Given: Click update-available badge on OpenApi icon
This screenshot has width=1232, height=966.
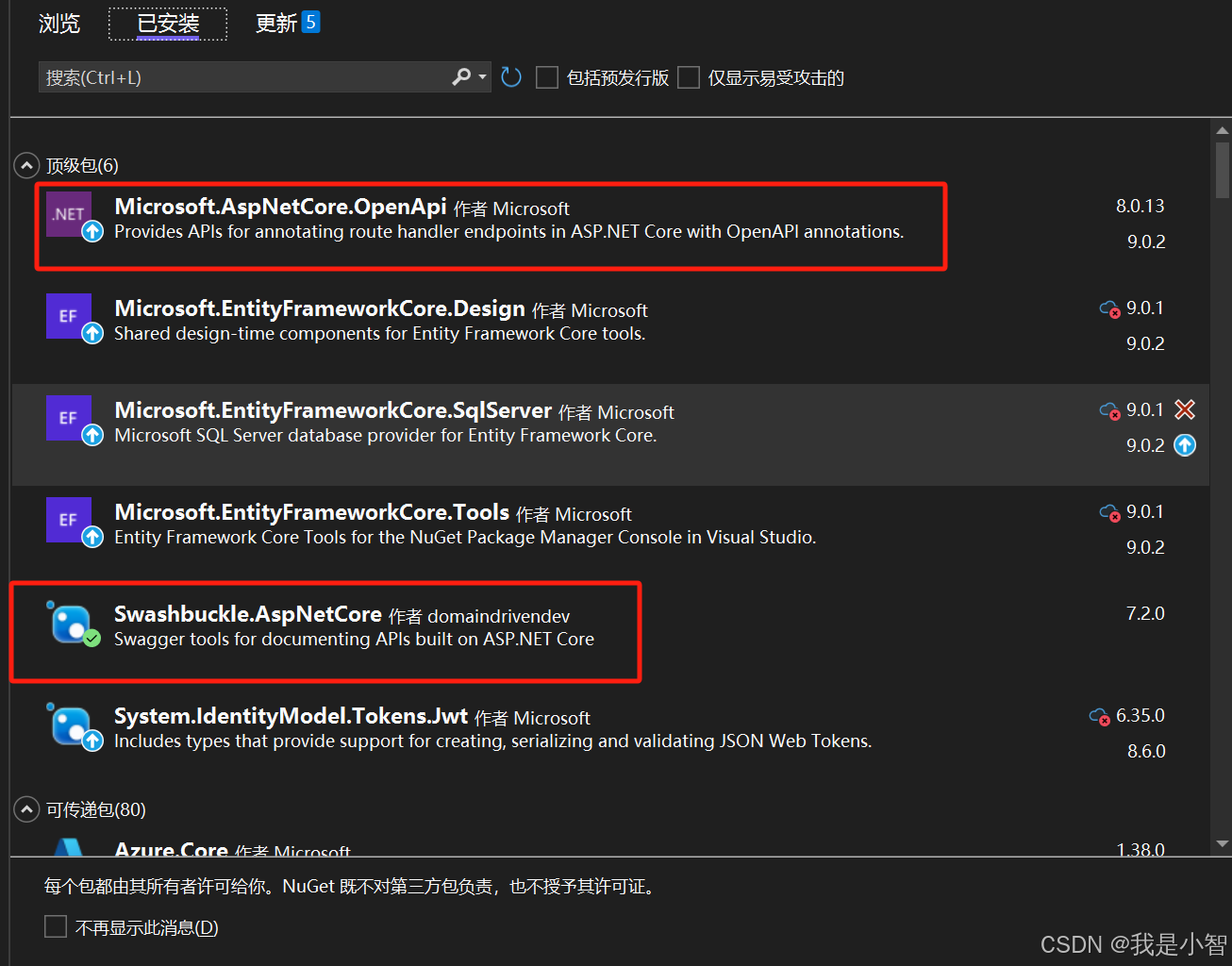Looking at the screenshot, I should (92, 231).
